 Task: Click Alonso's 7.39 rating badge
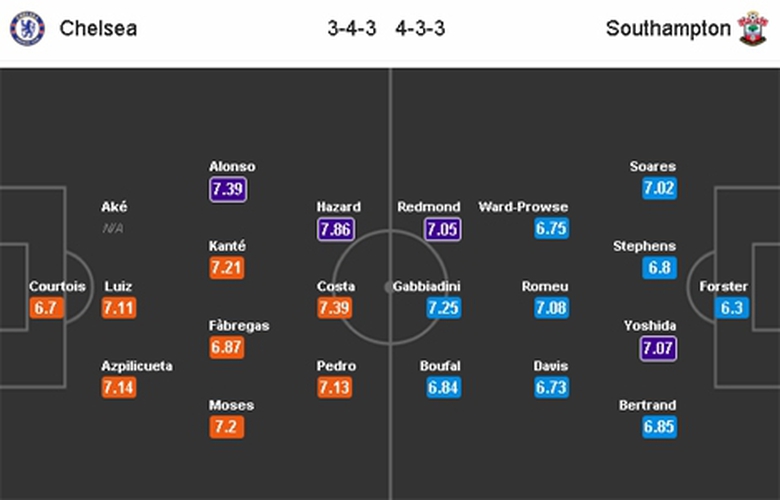point(229,189)
